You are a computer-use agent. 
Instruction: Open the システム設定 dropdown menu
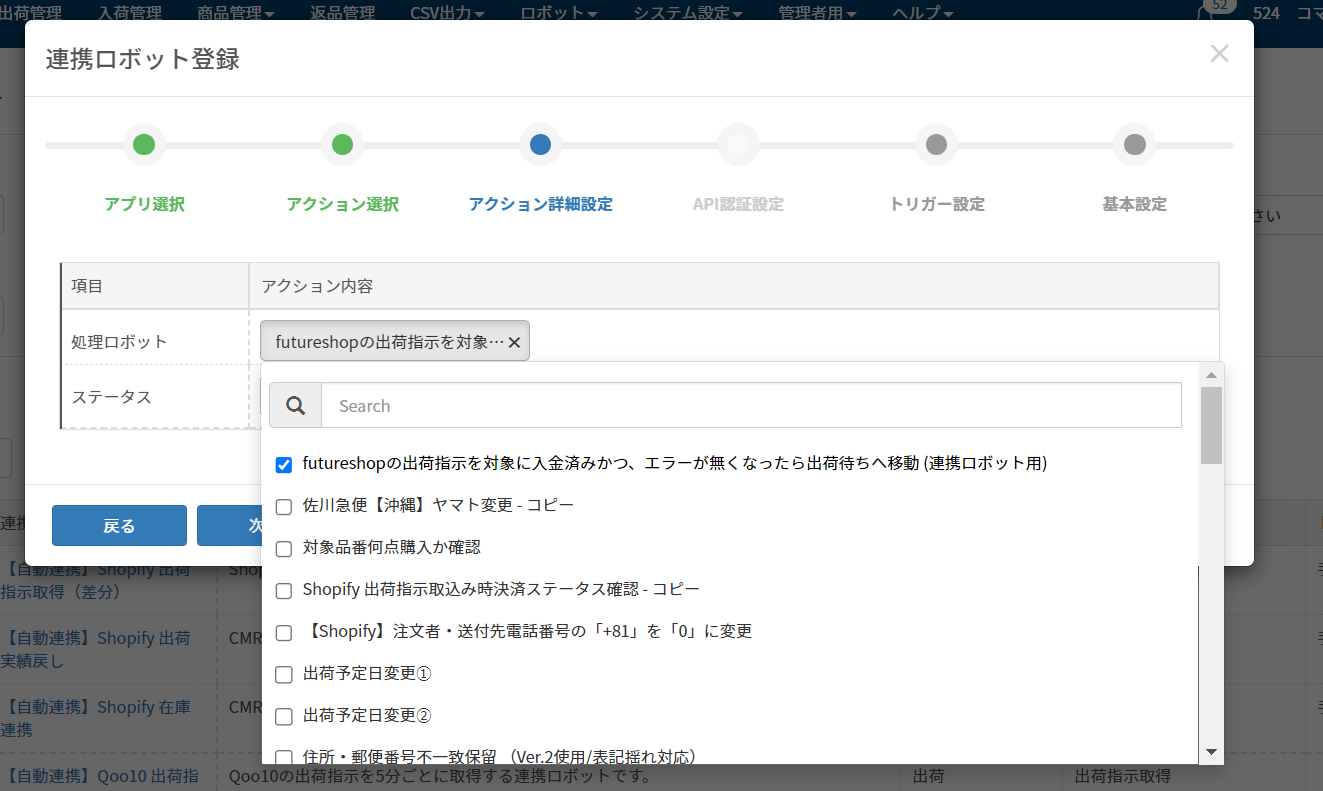tap(687, 12)
